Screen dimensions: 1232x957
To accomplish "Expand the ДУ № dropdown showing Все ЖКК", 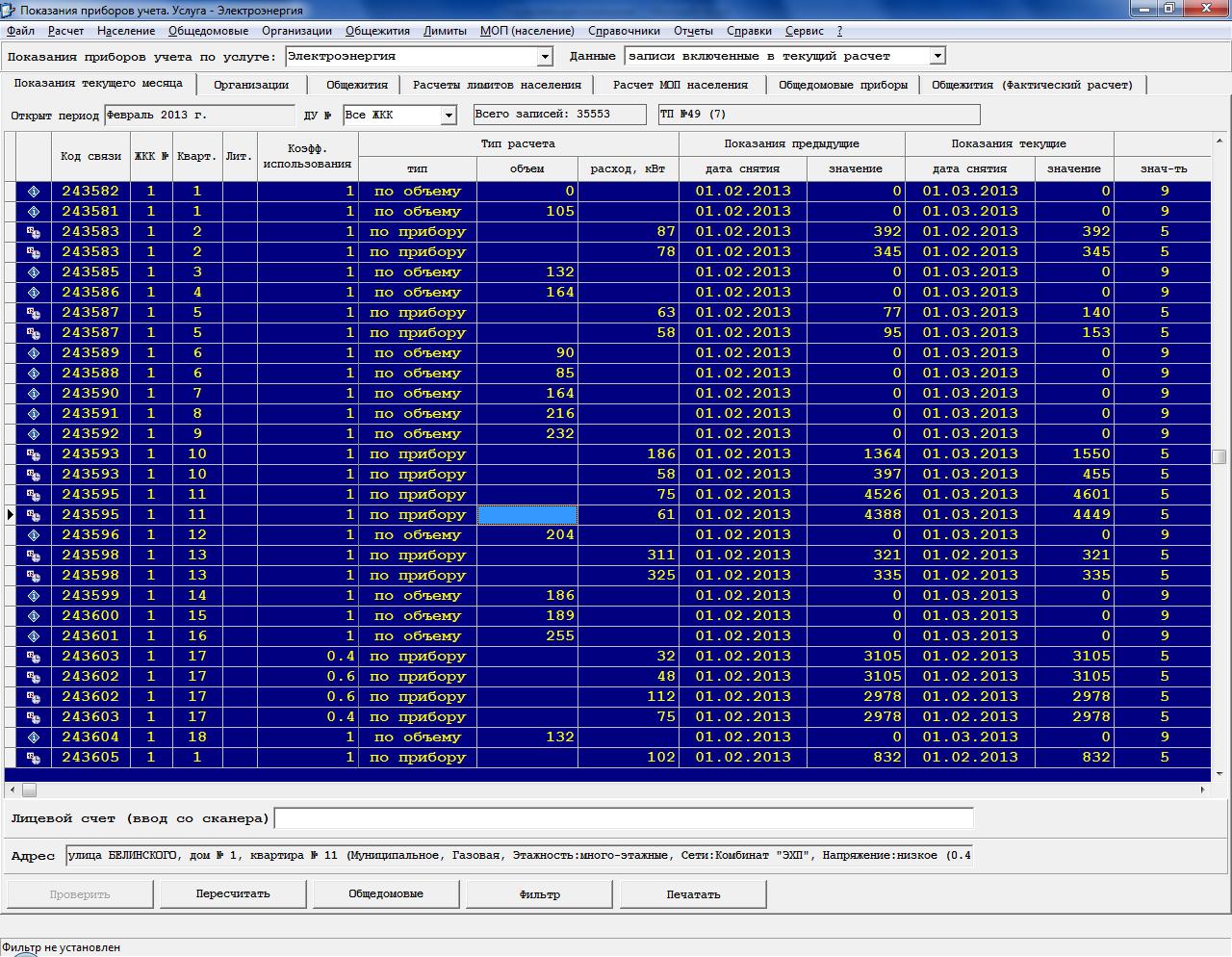I will coord(448,116).
